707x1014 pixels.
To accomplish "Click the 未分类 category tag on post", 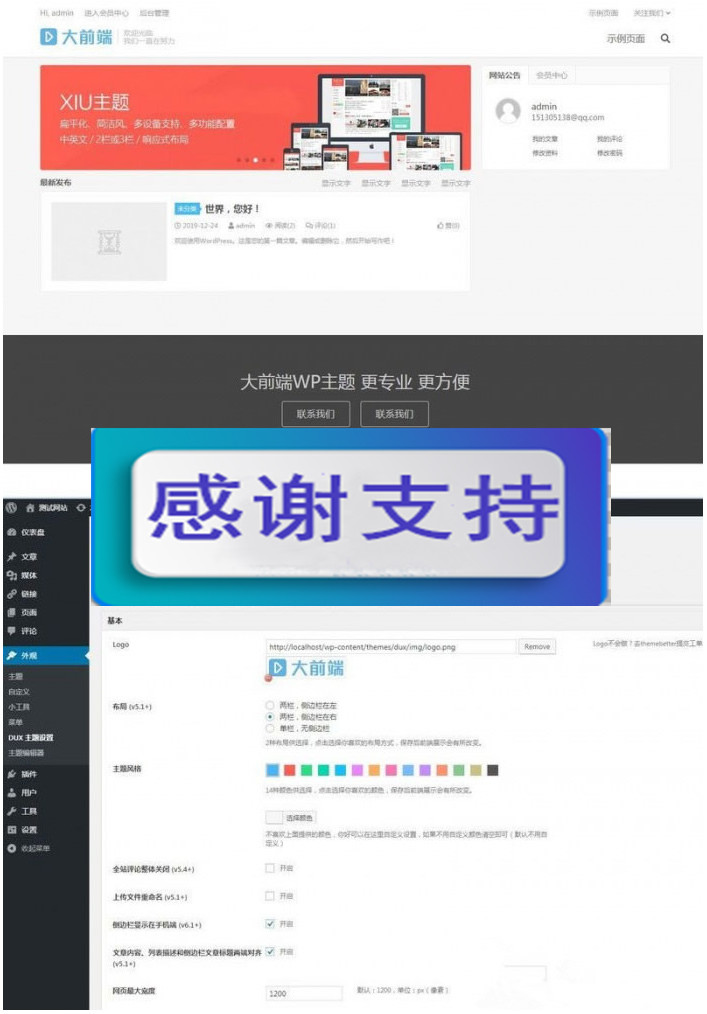I will point(187,209).
